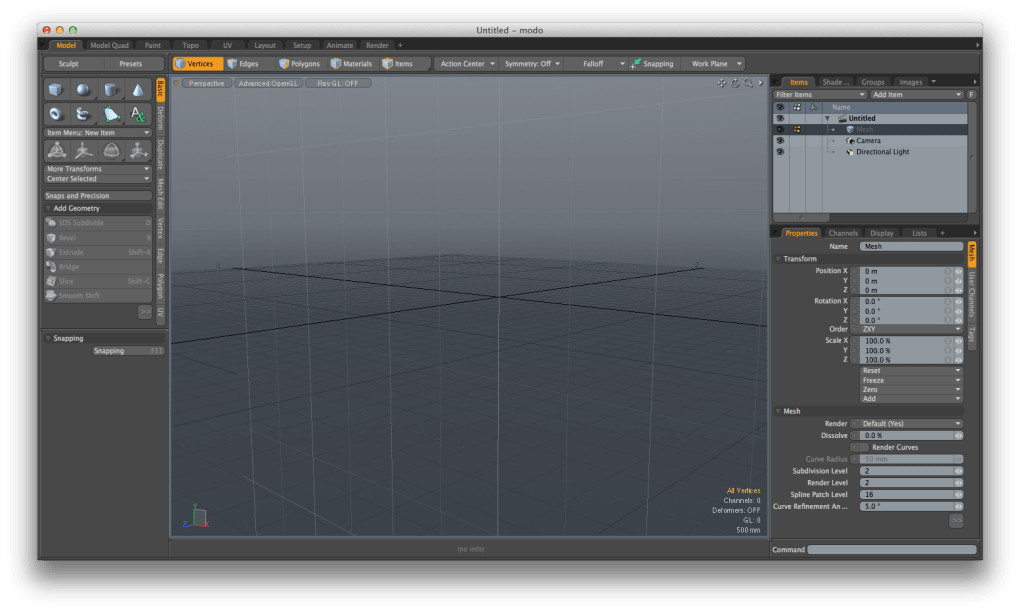The image size is (1020, 612).
Task: Open the Groups tab
Action: (x=873, y=82)
